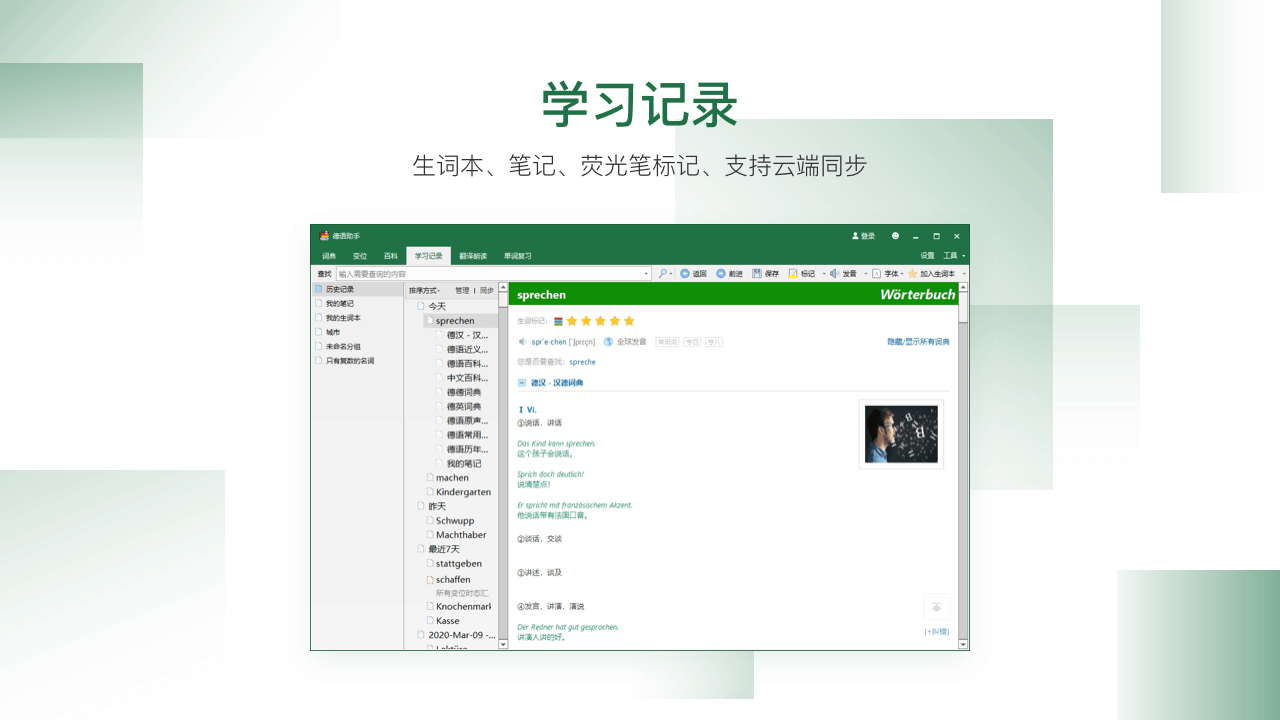Click the 登录 login button
This screenshot has width=1280, height=720.
point(862,236)
